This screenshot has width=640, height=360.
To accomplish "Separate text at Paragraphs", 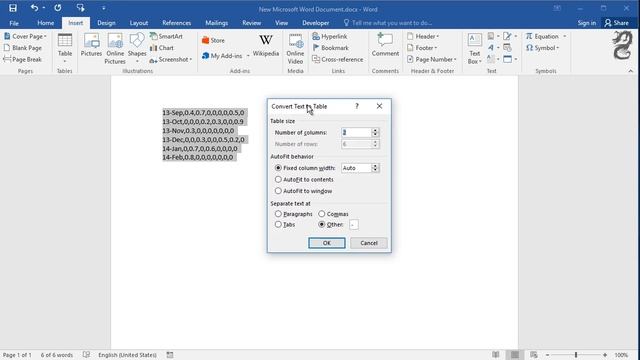I will point(293,213).
